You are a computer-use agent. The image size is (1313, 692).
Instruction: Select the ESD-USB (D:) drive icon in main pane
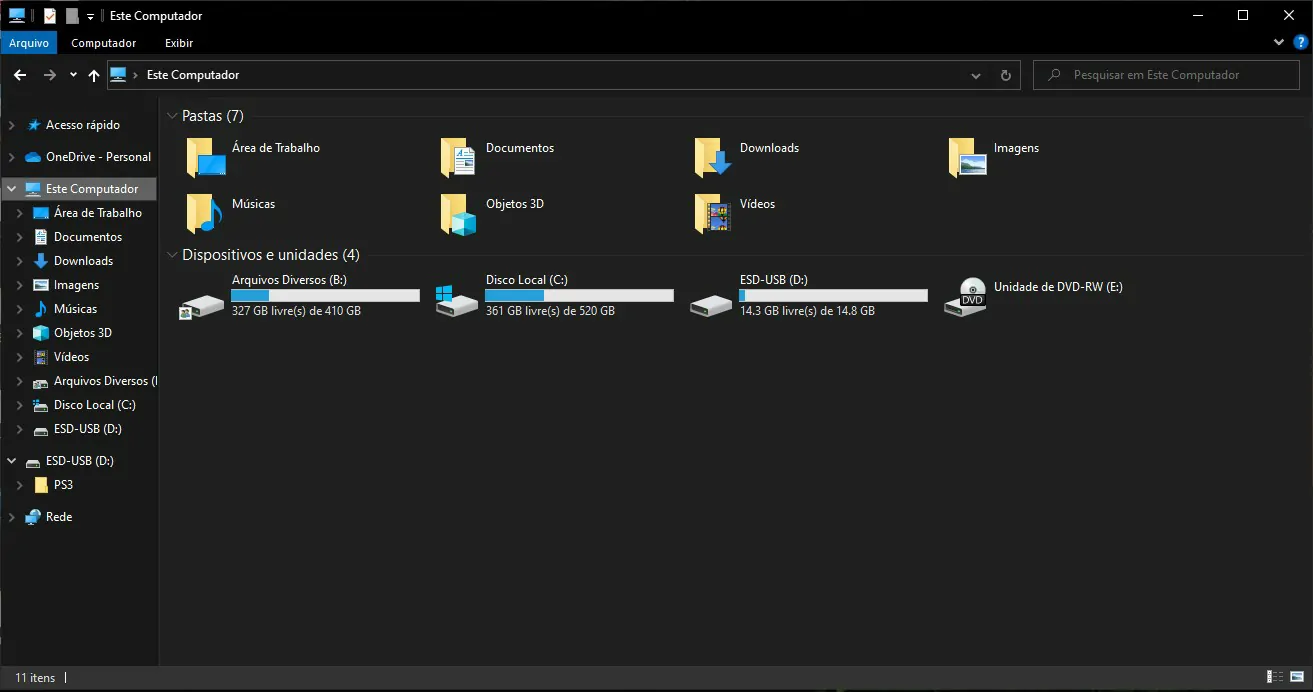tap(712, 305)
